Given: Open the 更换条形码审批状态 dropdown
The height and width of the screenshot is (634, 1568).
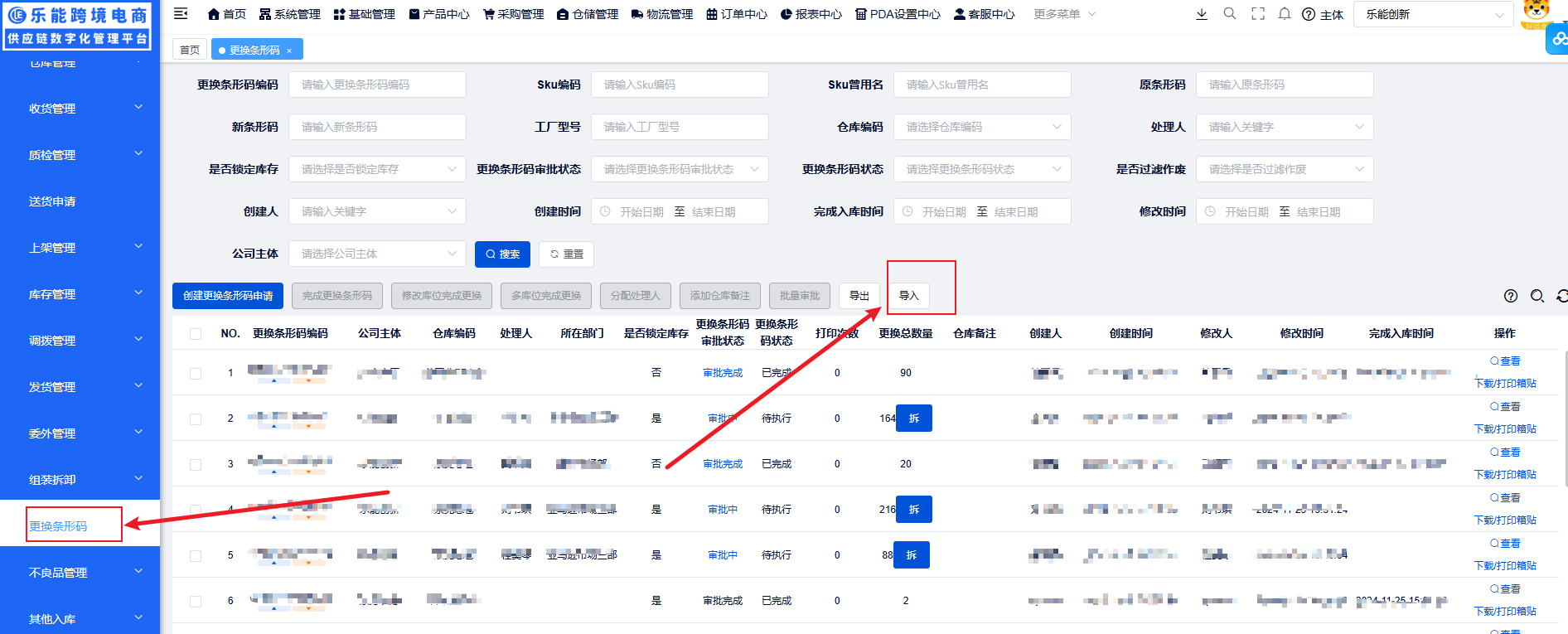Looking at the screenshot, I should point(680,169).
